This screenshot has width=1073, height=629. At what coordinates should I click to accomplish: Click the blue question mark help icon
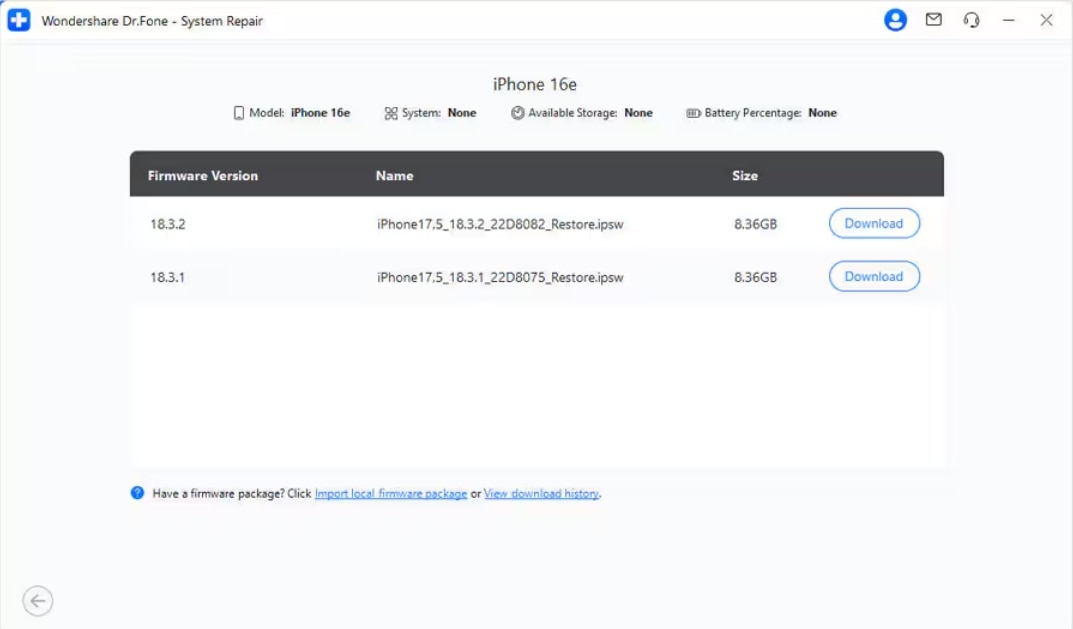(x=138, y=493)
